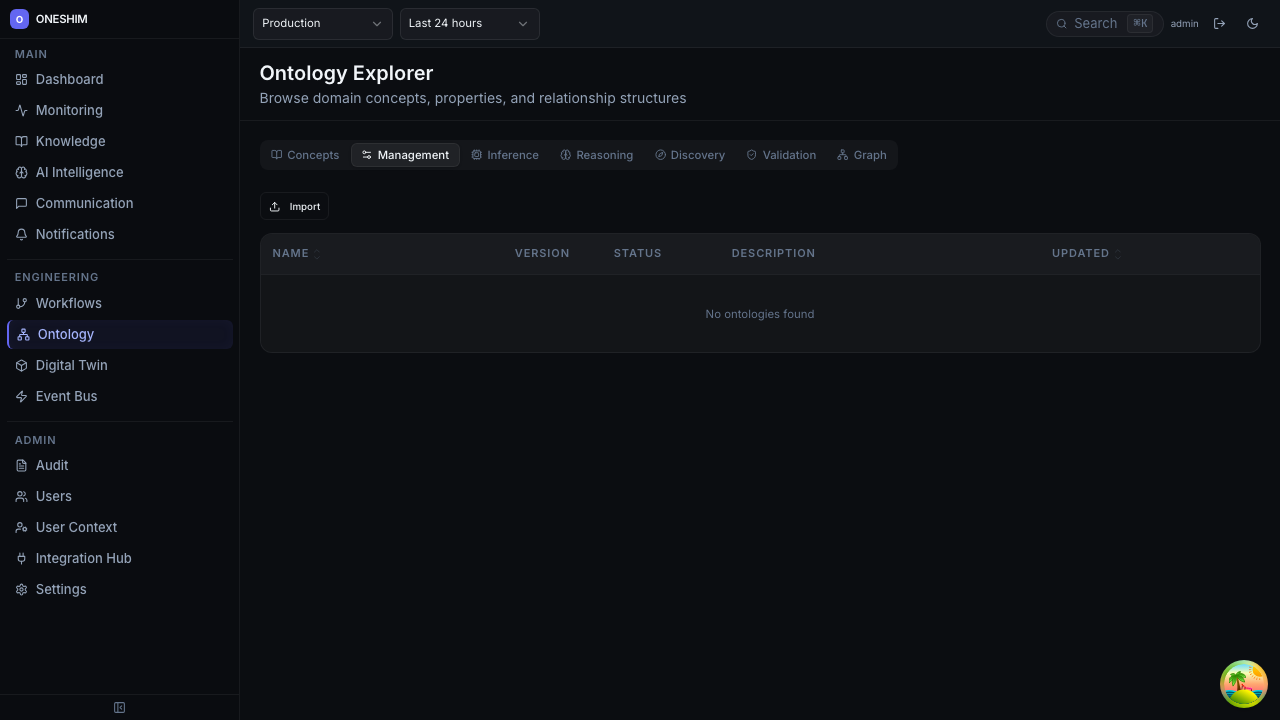Open the Event Bus lightning icon
The image size is (1280, 720).
tap(21, 396)
